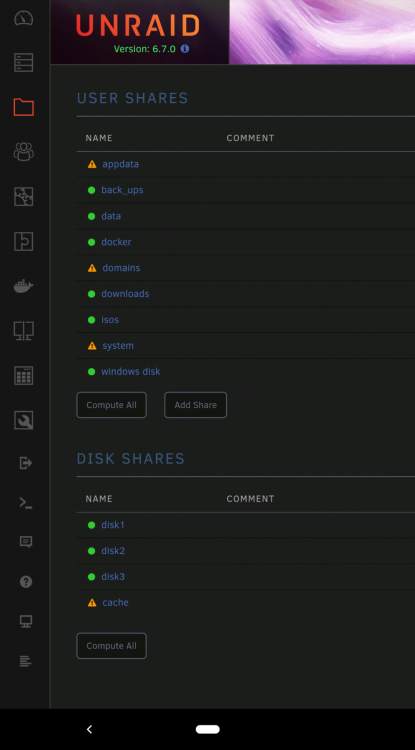Open the Apps icon below Plugins

point(23,241)
